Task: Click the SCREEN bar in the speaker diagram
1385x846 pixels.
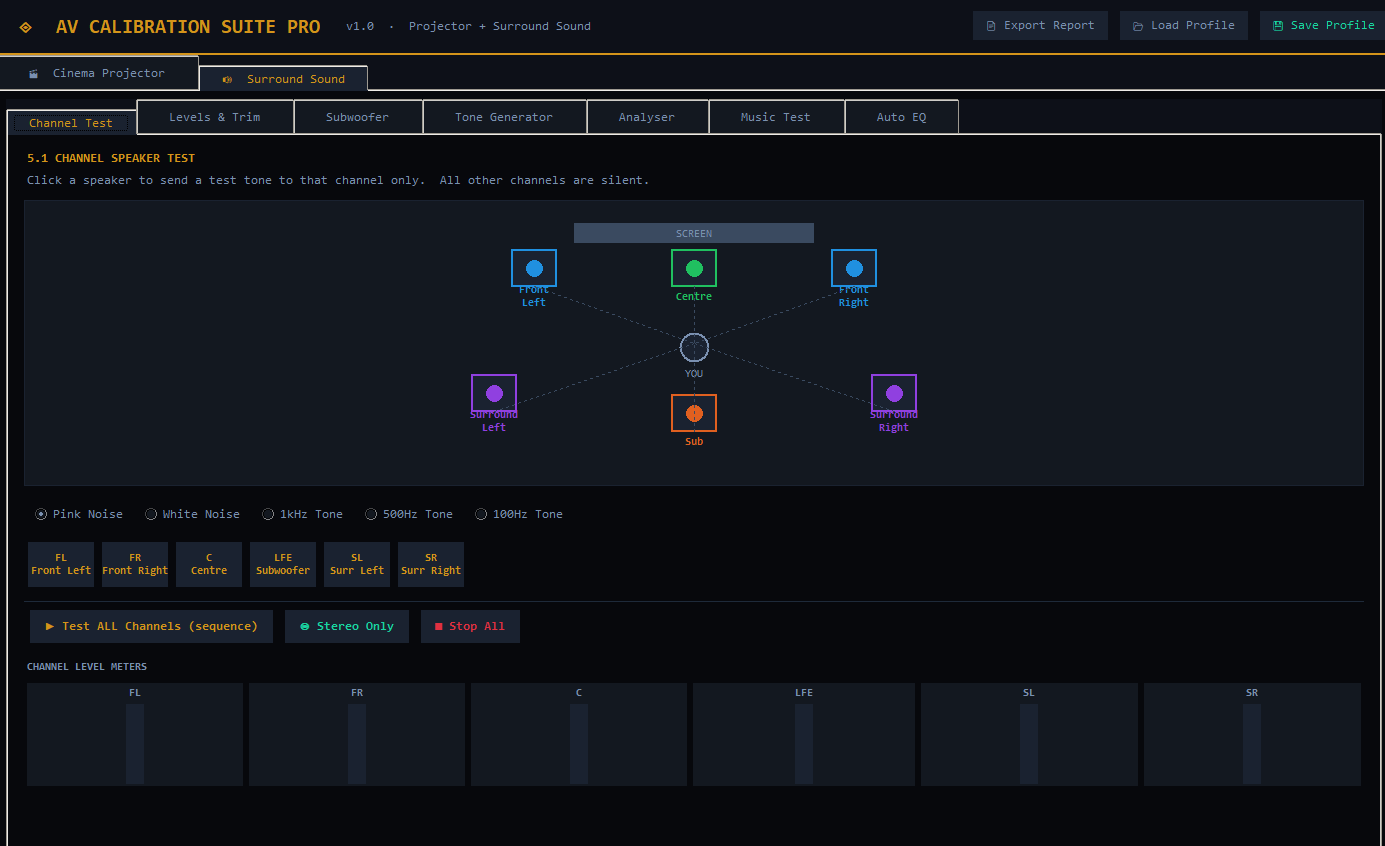Action: pos(694,233)
